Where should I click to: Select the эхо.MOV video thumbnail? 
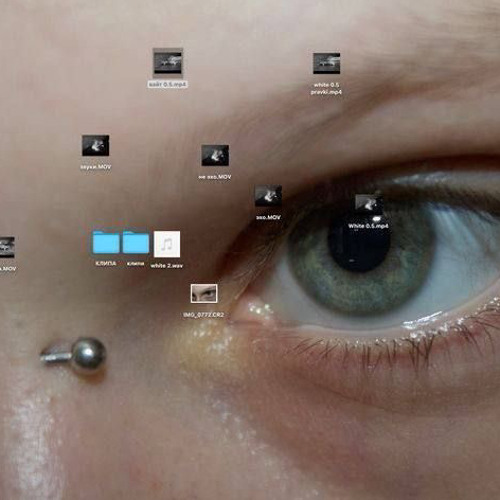click(268, 196)
